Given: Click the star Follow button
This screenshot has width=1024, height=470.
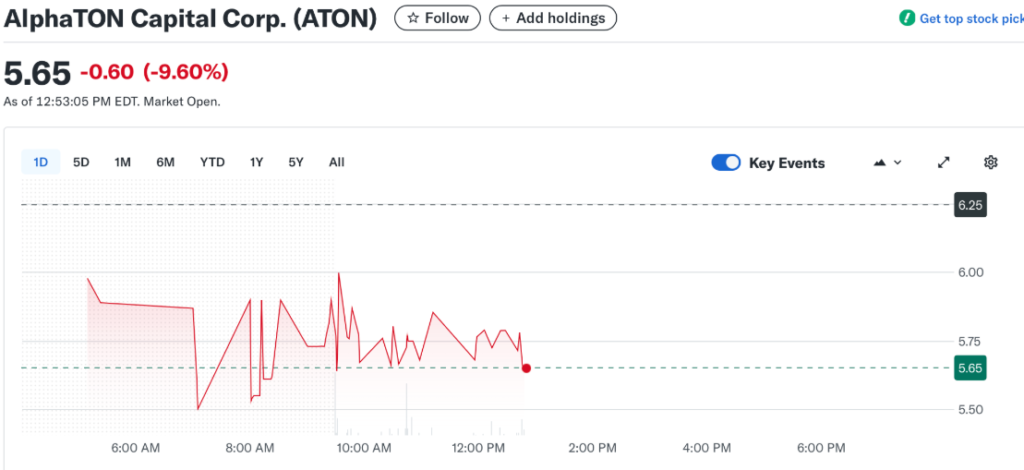Looking at the screenshot, I should [438, 18].
